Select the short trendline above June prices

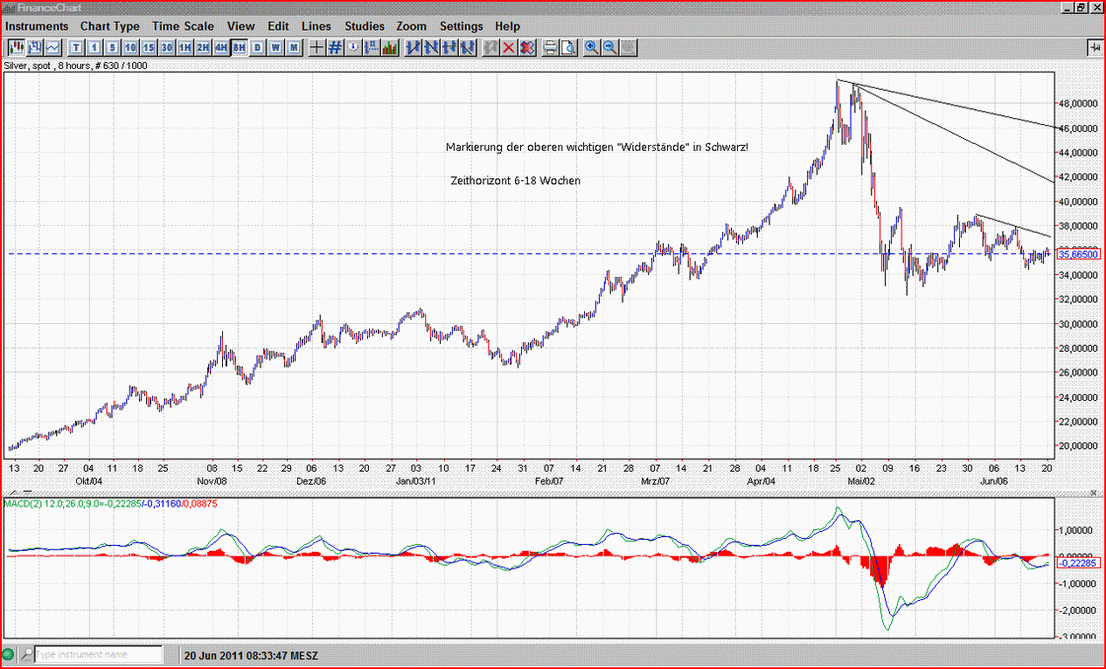tap(1013, 225)
